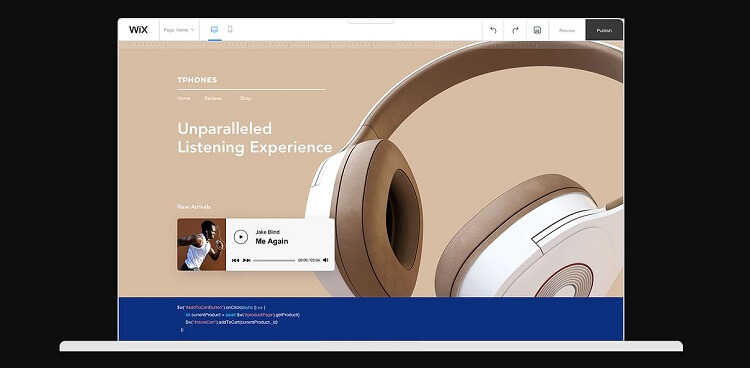
Task: Play the Me Again track
Action: (x=241, y=237)
